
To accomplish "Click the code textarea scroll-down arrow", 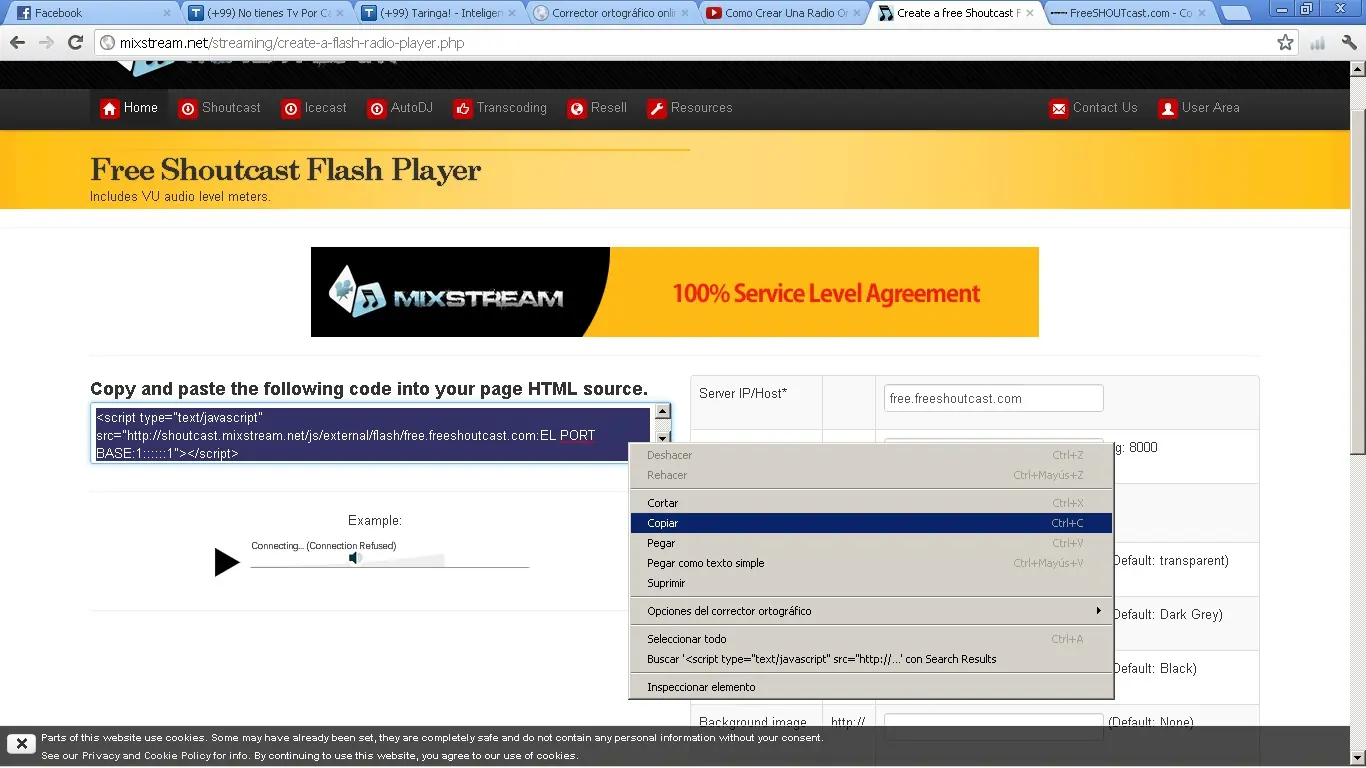I will (662, 437).
